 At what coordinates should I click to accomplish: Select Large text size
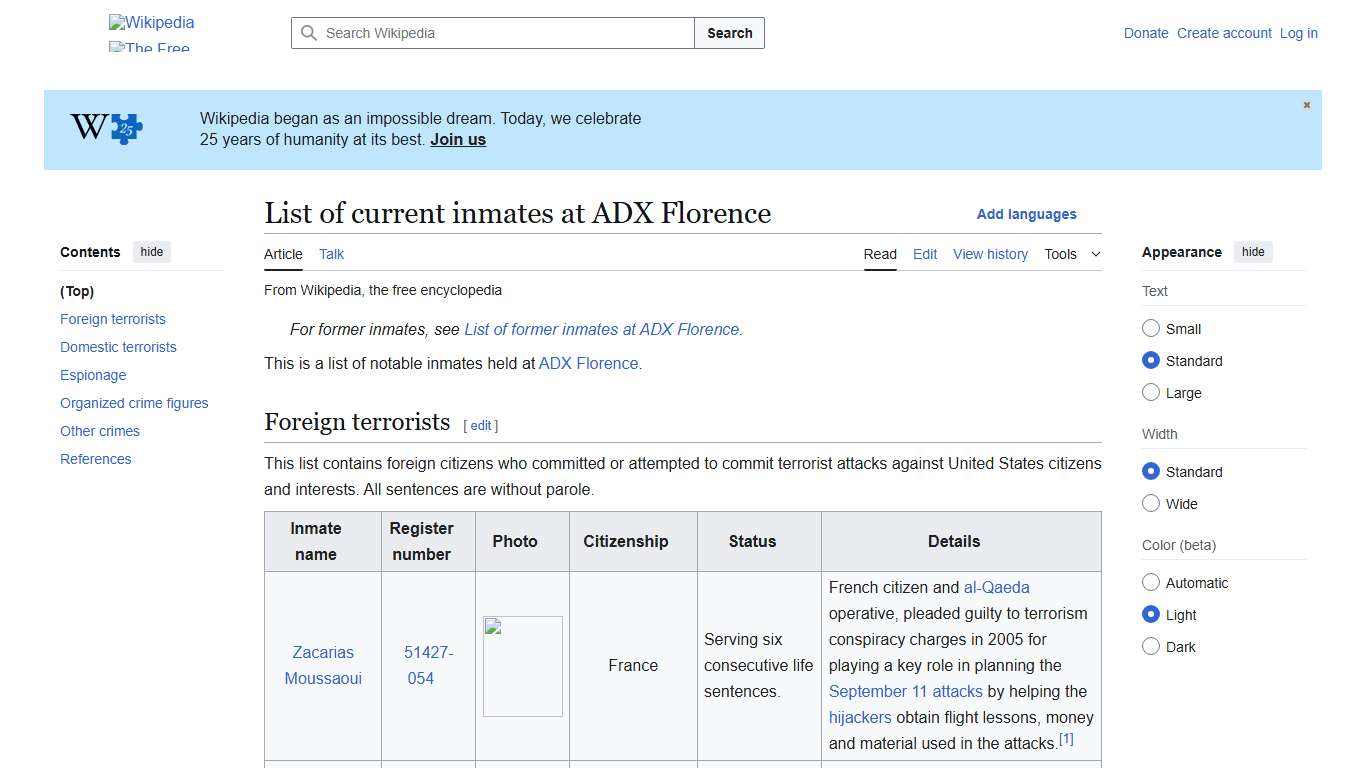tap(1151, 392)
